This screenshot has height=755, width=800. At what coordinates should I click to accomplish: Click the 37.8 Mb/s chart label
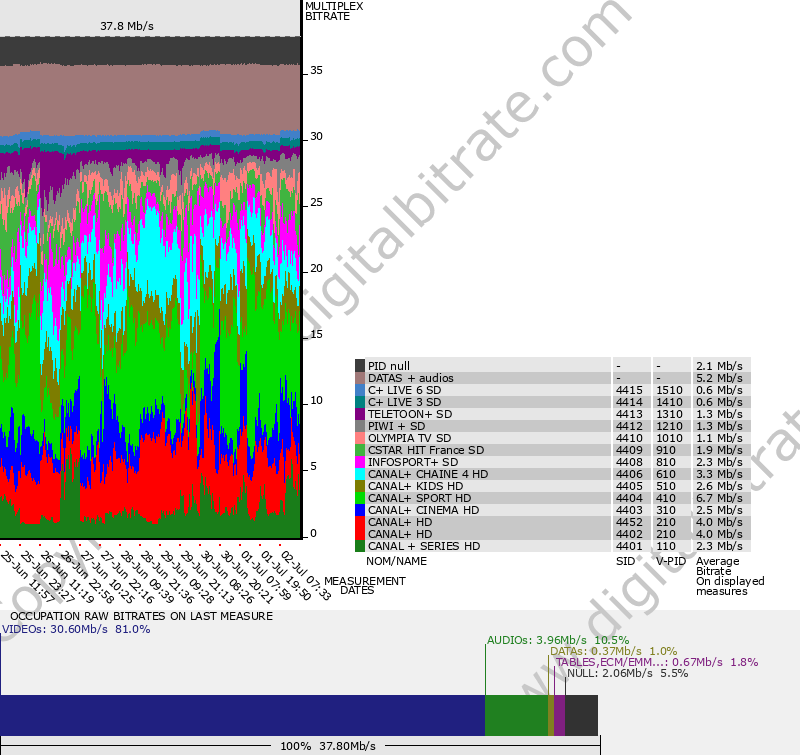click(x=127, y=26)
